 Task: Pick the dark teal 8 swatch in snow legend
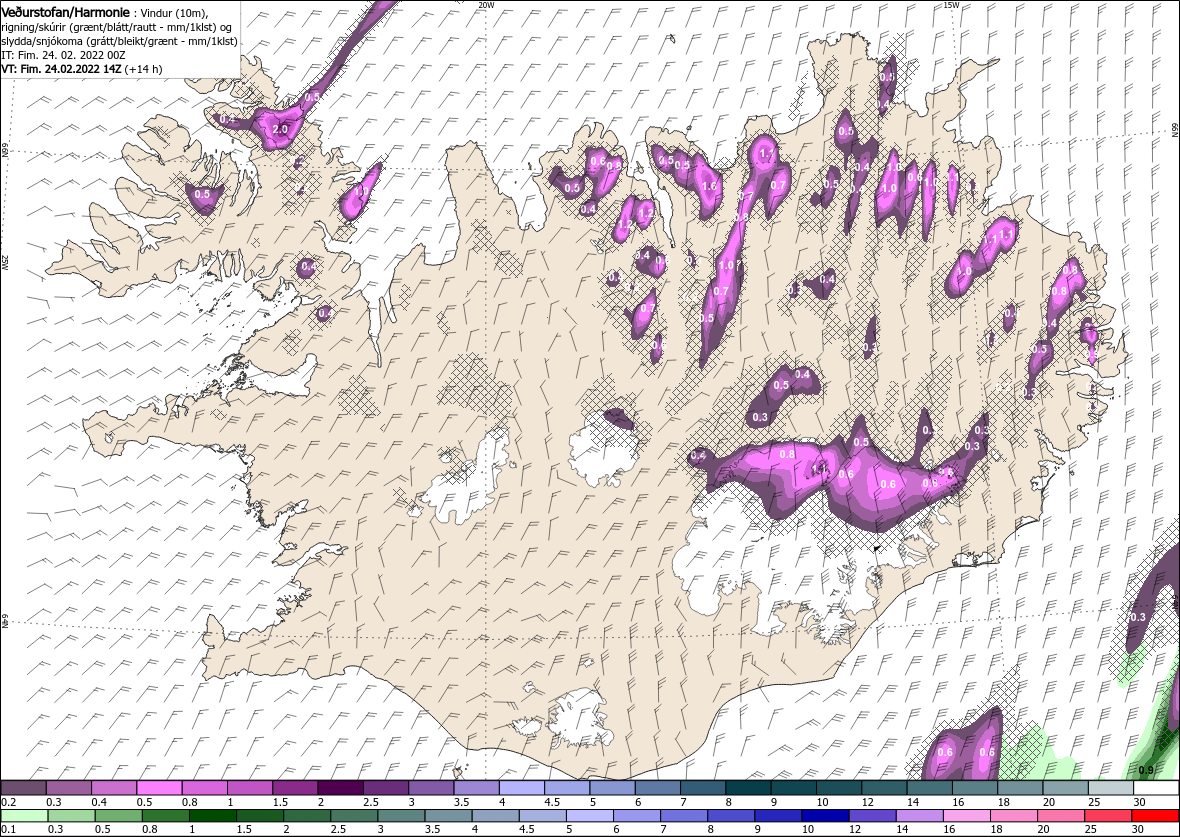(x=748, y=787)
